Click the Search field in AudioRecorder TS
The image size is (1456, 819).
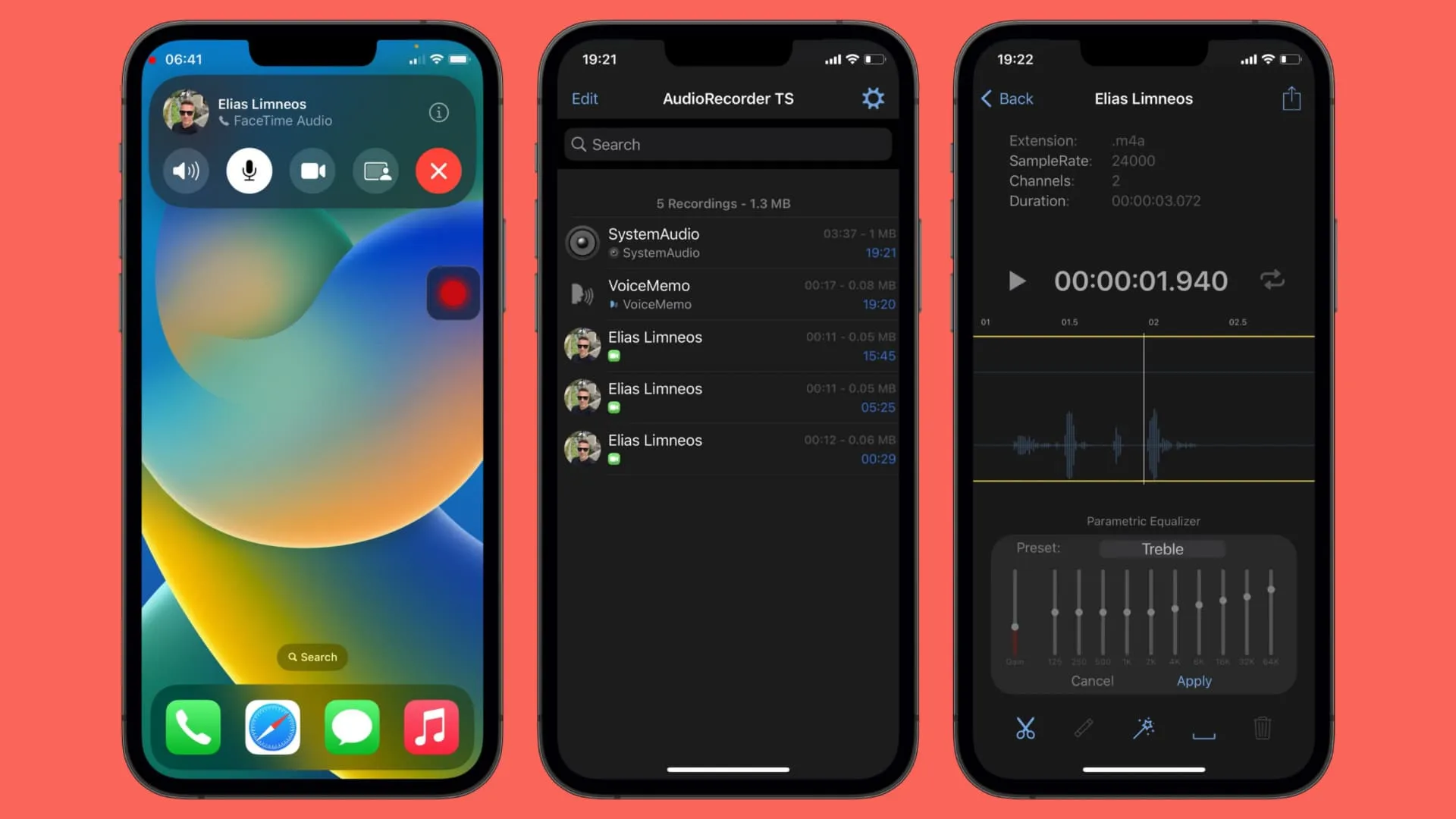pos(727,144)
